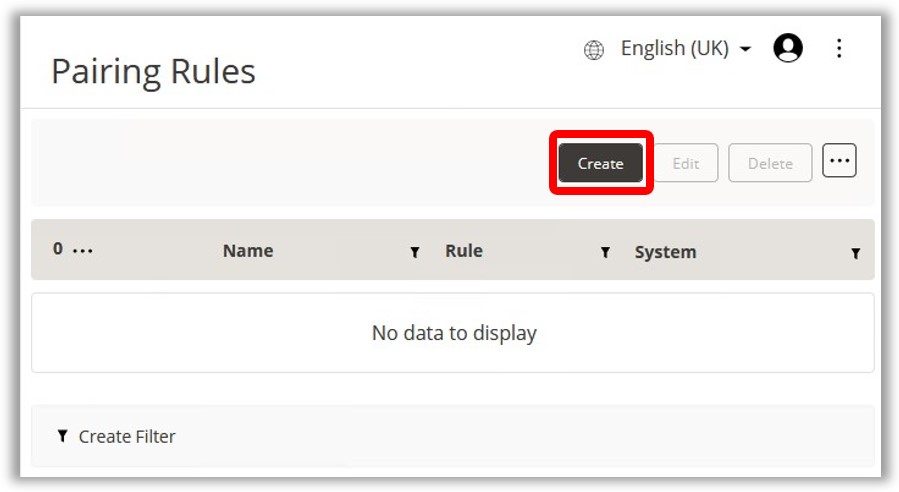Open the English (UK) language dropdown
The height and width of the screenshot is (492, 899).
(674, 49)
